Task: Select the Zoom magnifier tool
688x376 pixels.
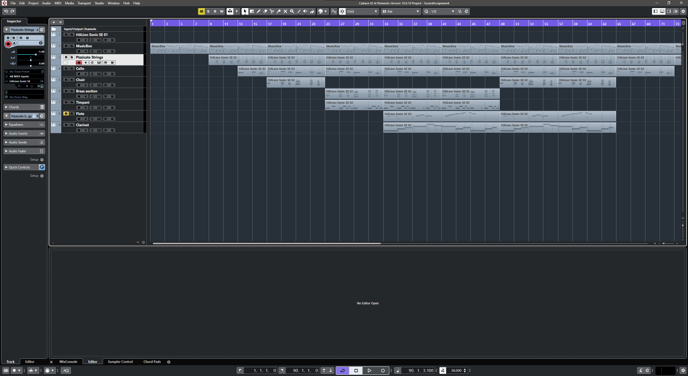Action: 292,11
